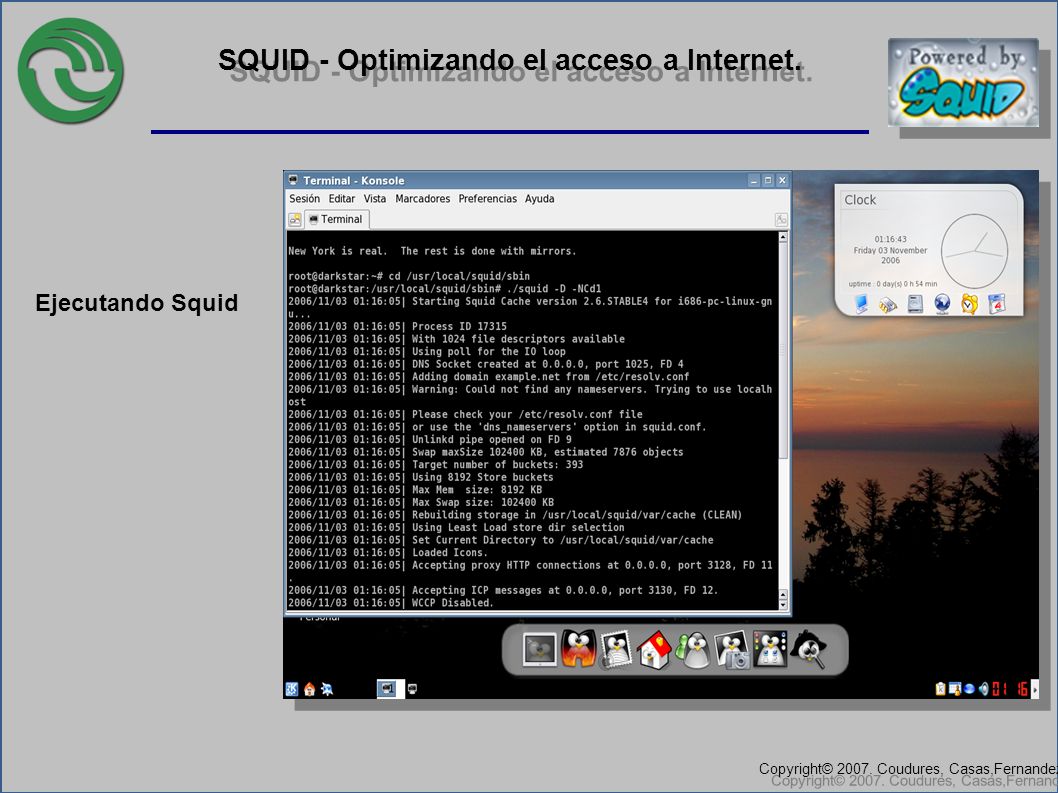Click the hard drive icon in Clock widget
The height and width of the screenshot is (793, 1058).
915,304
